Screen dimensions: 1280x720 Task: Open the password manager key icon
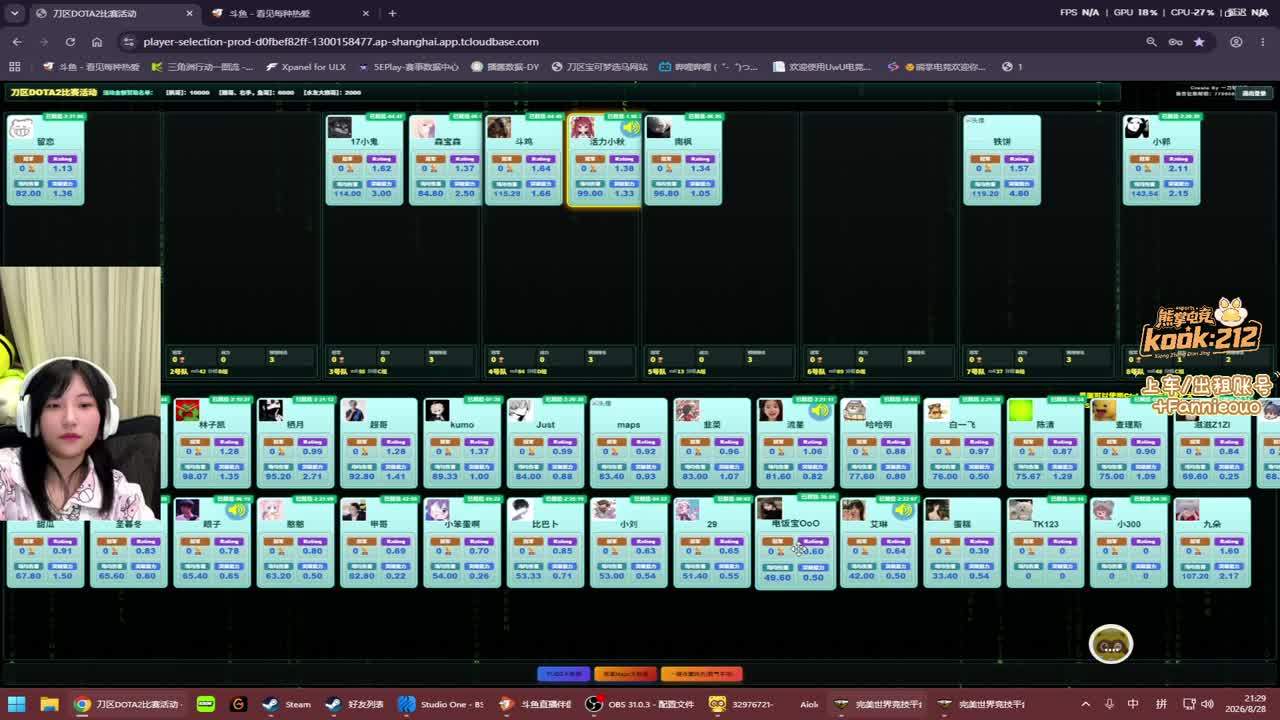pos(1175,42)
